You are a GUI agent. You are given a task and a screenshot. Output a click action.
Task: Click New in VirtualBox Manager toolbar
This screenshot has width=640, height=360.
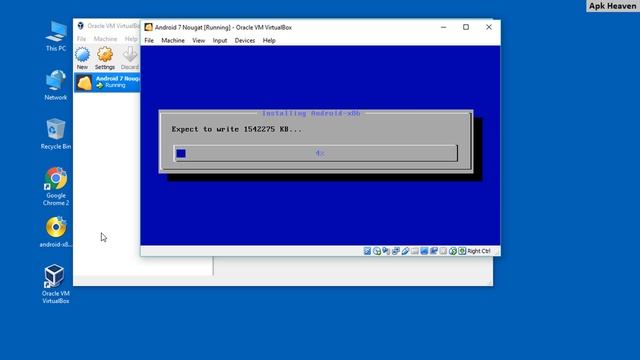click(82, 58)
